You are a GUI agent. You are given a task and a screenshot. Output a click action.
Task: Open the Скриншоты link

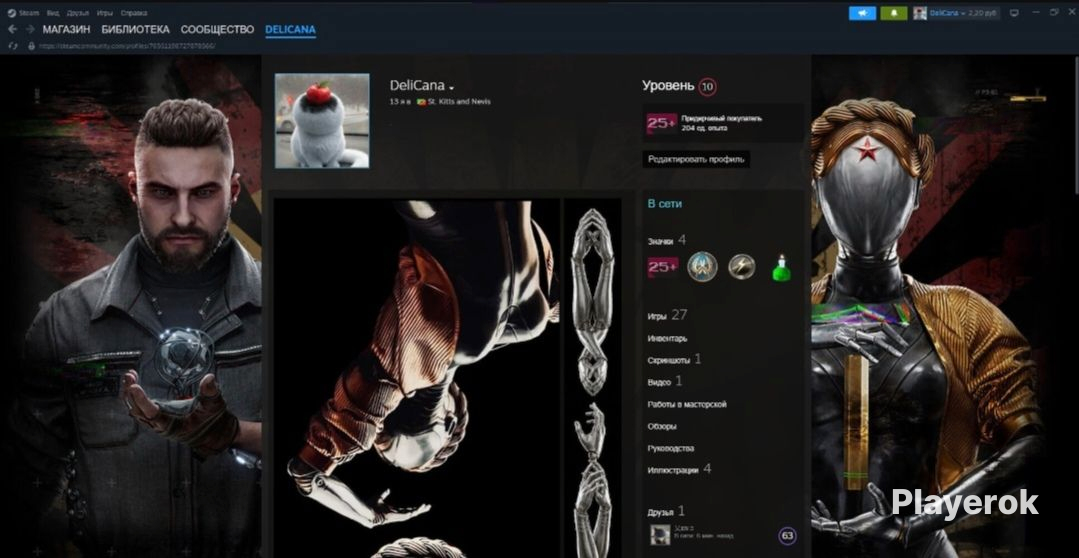click(674, 359)
